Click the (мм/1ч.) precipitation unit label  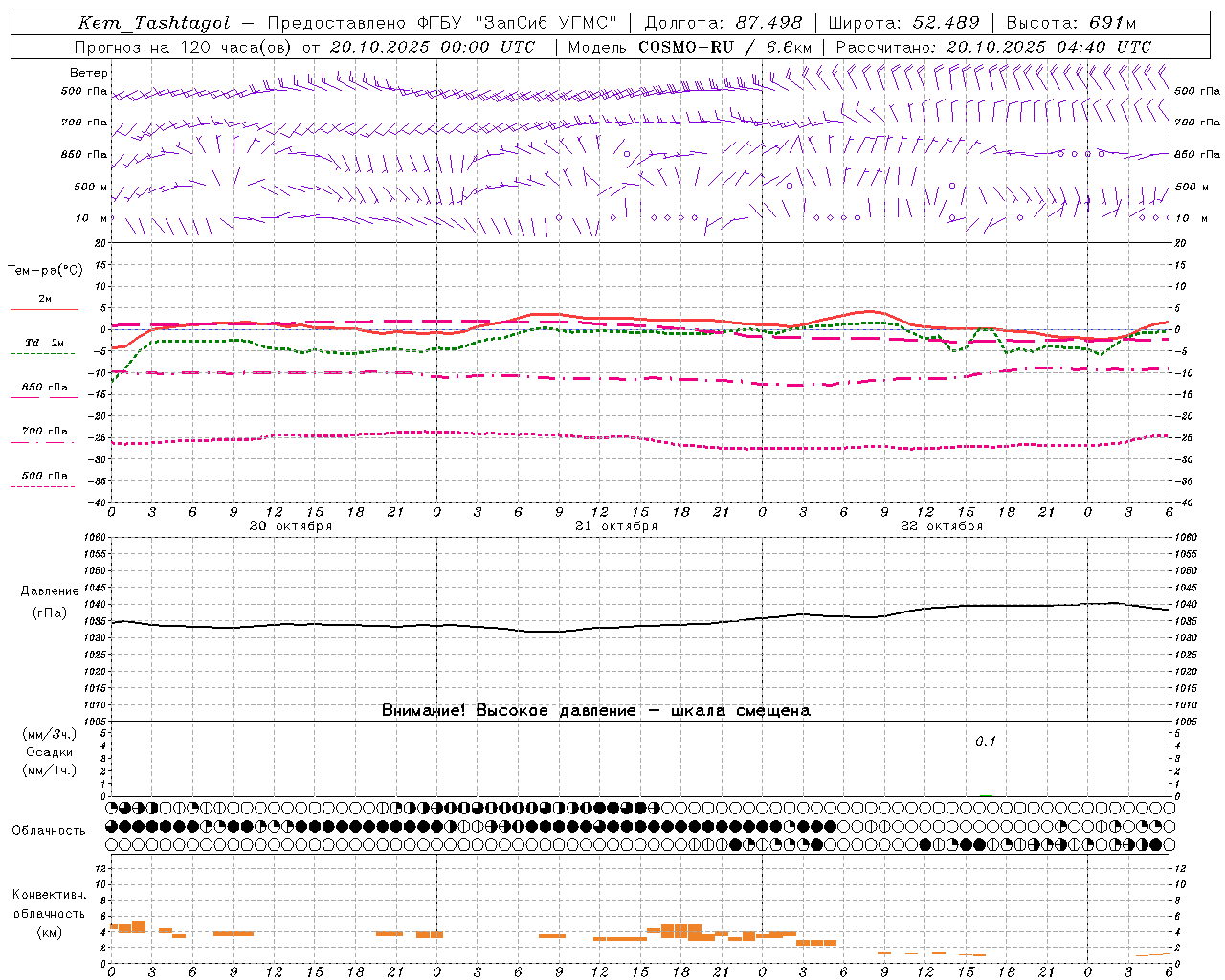(50, 770)
